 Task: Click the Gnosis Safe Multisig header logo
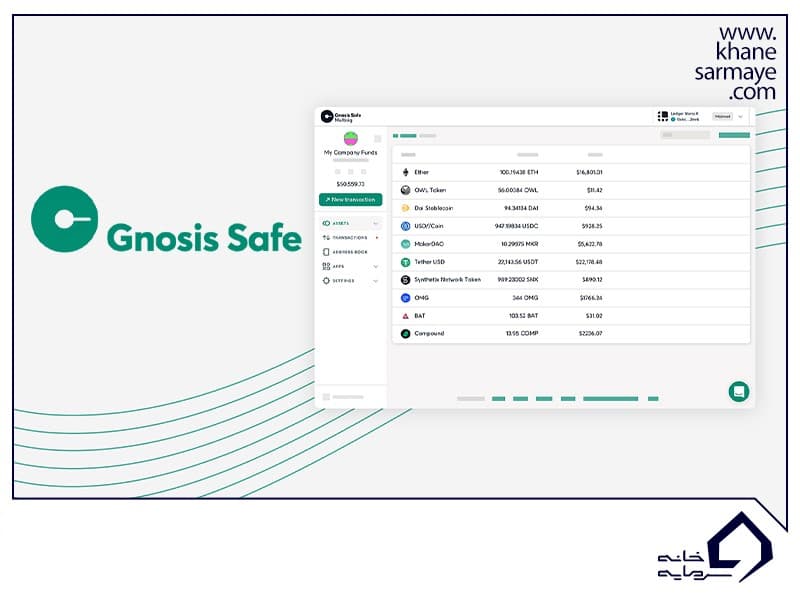click(x=341, y=117)
